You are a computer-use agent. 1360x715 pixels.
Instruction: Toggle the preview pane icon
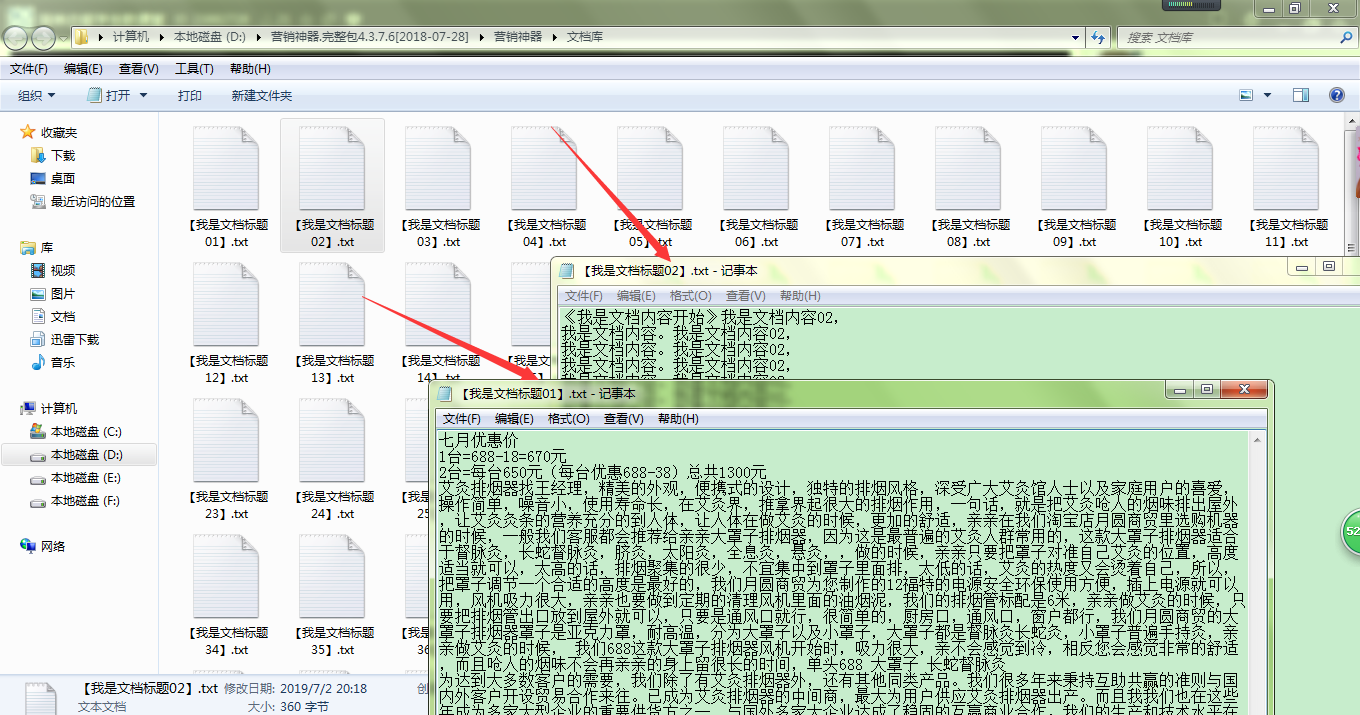[x=1301, y=95]
